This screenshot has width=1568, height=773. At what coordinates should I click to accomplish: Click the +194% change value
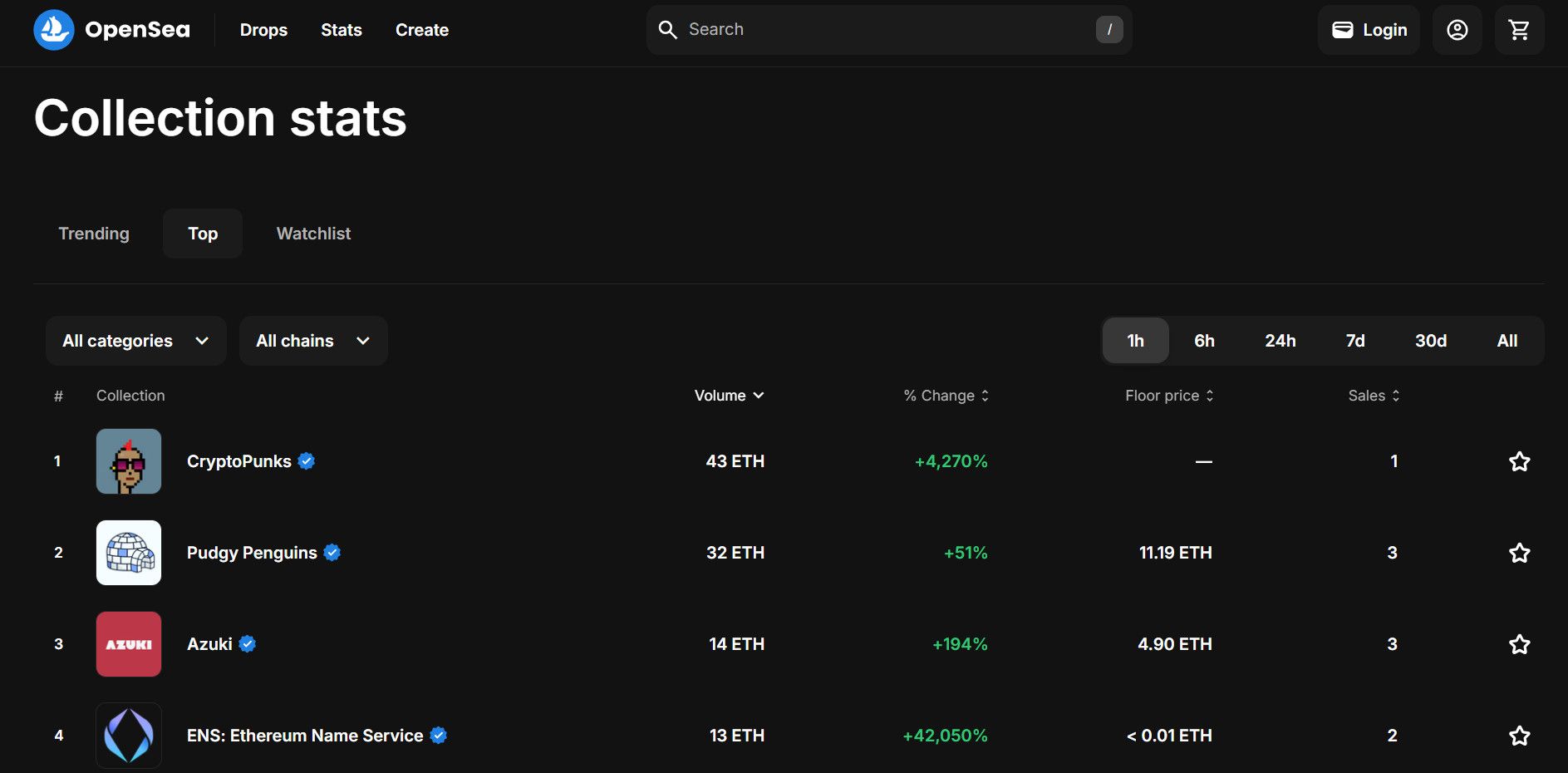pos(960,644)
